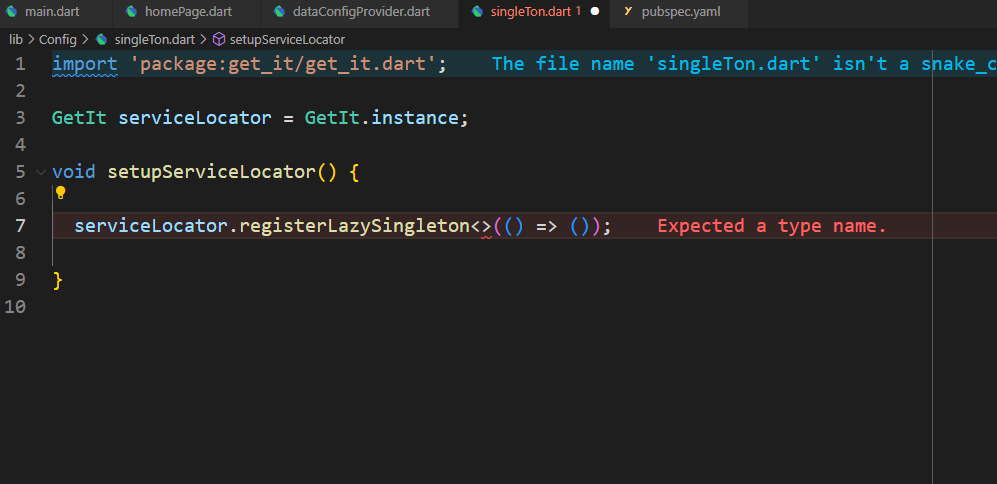
Task: Click the cube symbol icon in breadcrumb
Action: pyautogui.click(x=219, y=39)
